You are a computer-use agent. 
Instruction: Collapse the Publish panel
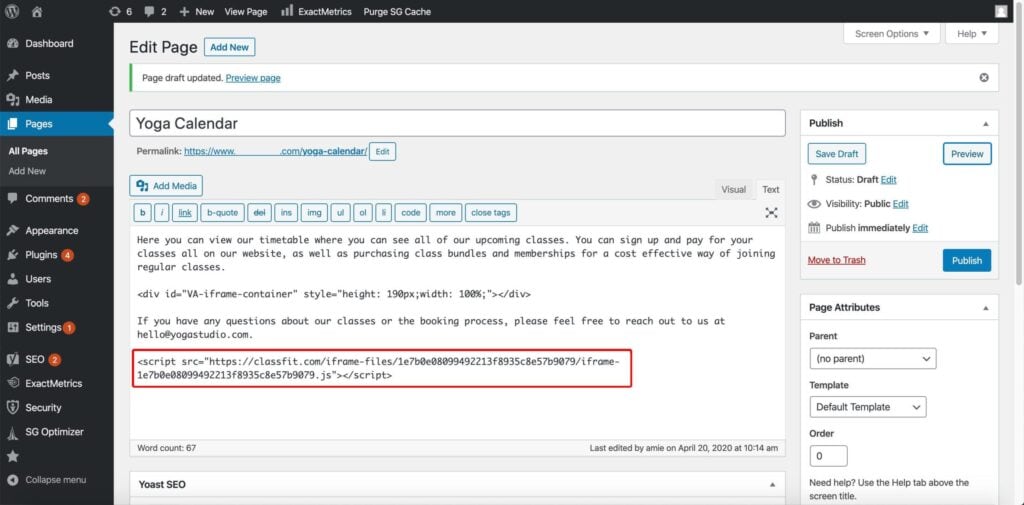click(x=985, y=123)
